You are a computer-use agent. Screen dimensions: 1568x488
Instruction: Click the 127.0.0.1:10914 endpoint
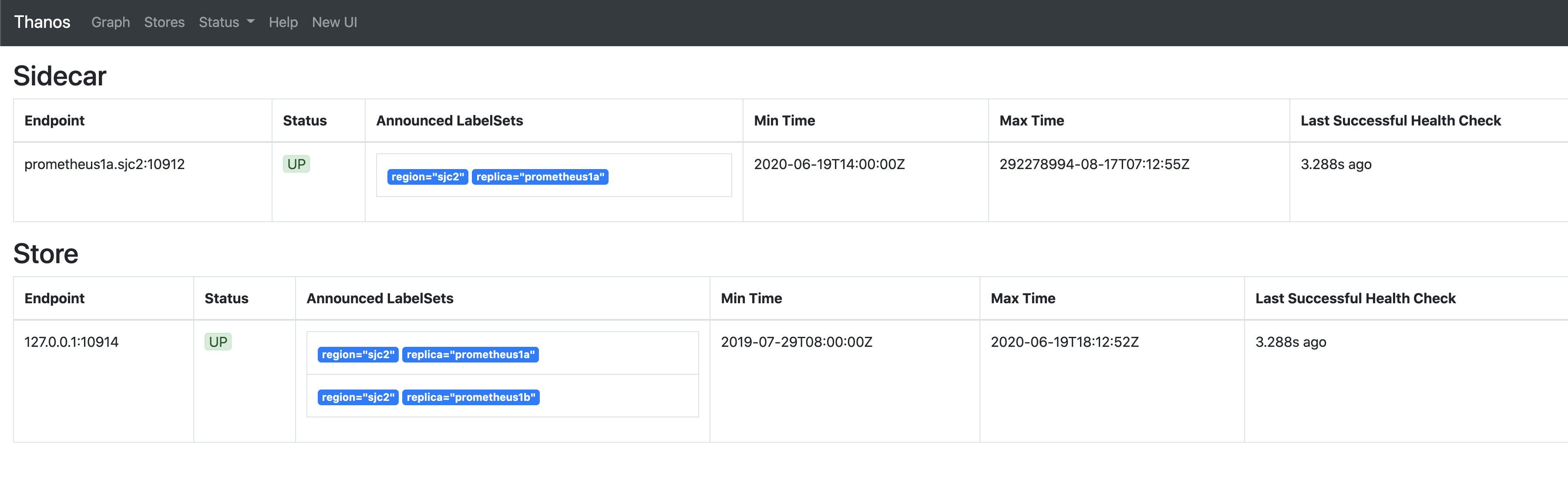(x=71, y=342)
